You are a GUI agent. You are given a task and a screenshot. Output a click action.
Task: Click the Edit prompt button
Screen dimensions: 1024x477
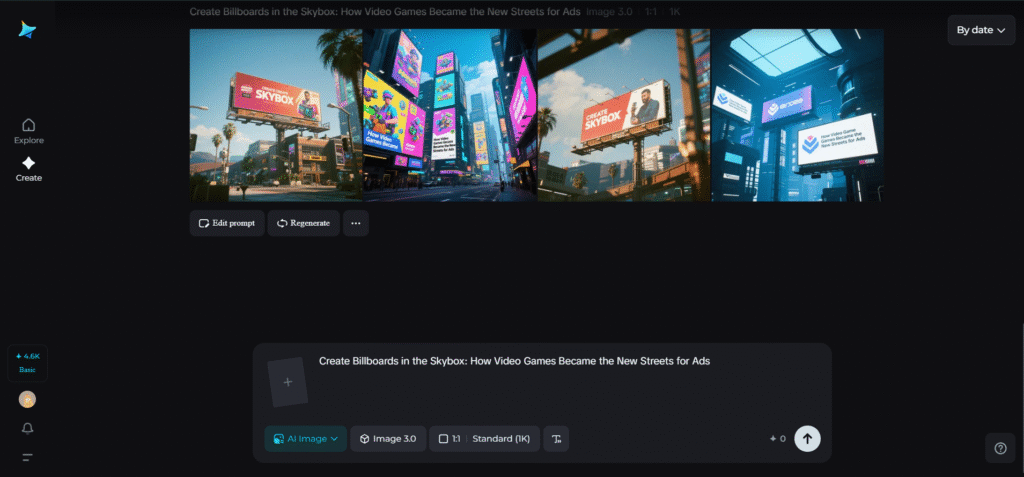tap(227, 223)
